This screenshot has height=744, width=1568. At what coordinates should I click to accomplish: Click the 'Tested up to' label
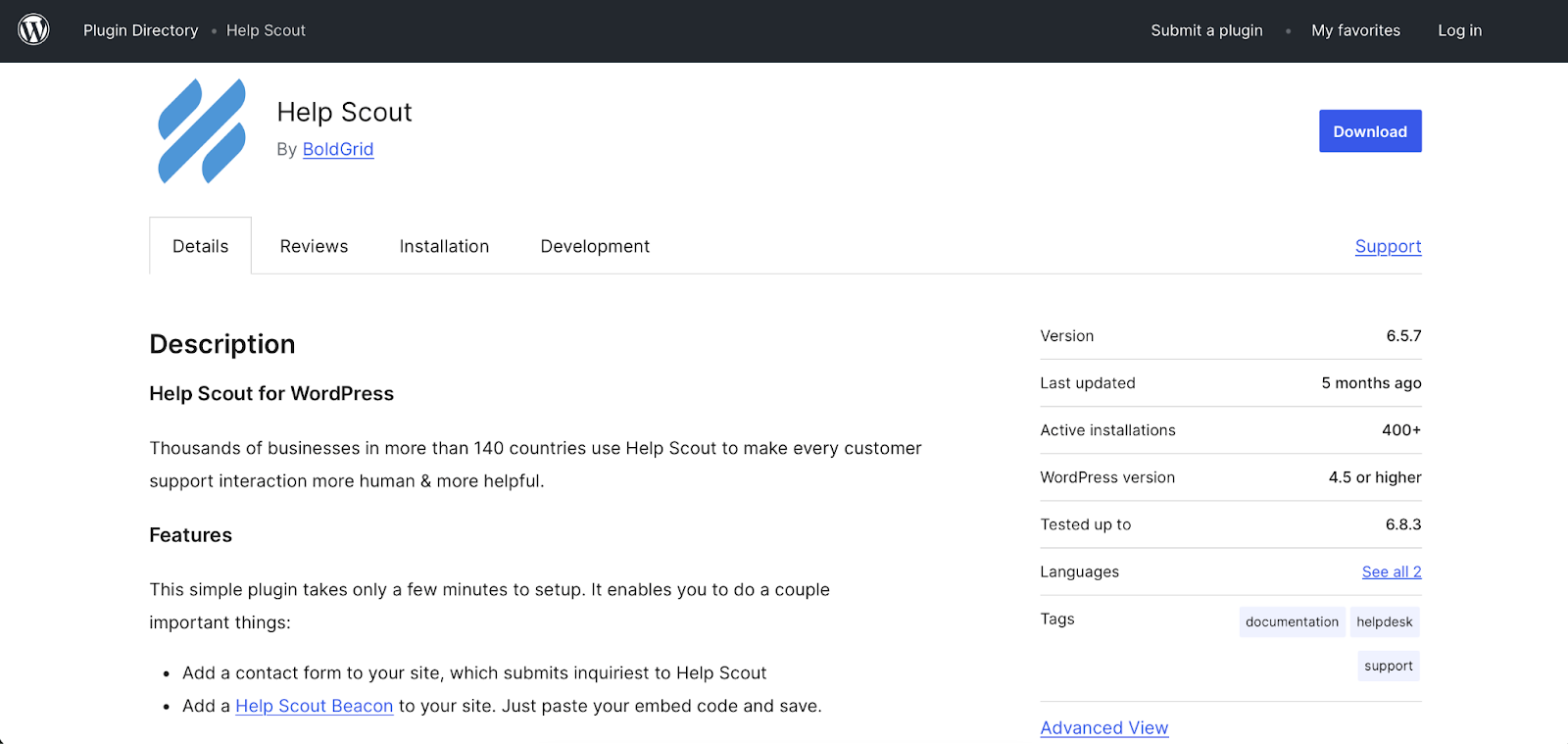[x=1085, y=524]
